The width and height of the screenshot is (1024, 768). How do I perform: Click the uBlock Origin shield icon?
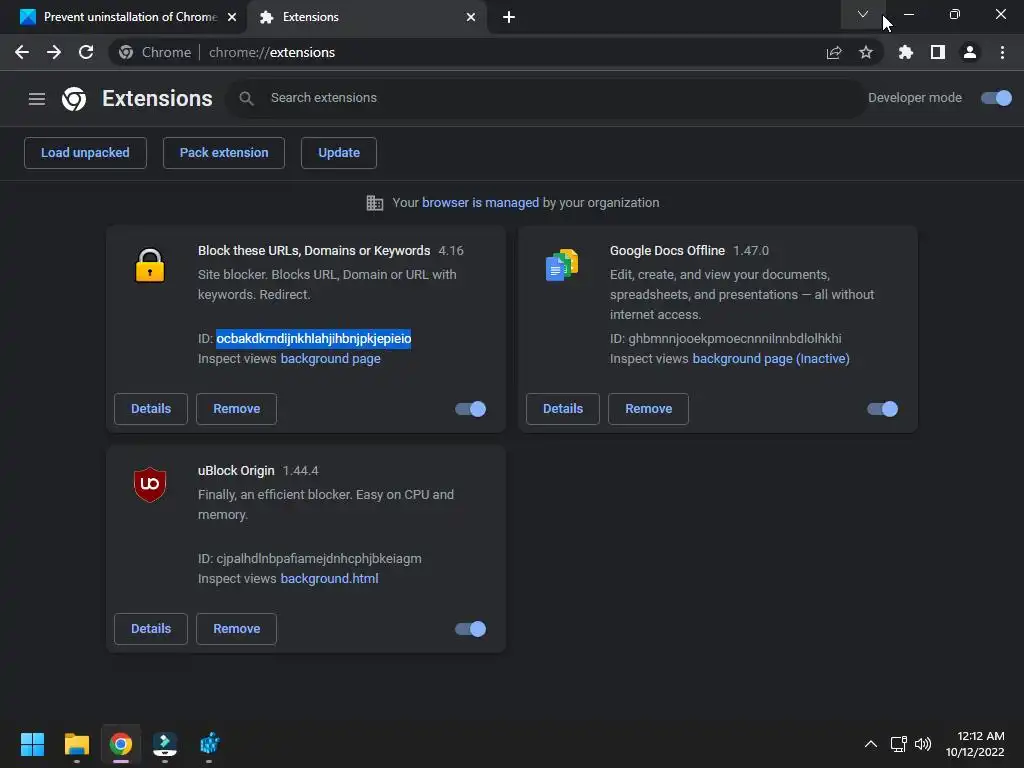click(x=150, y=485)
